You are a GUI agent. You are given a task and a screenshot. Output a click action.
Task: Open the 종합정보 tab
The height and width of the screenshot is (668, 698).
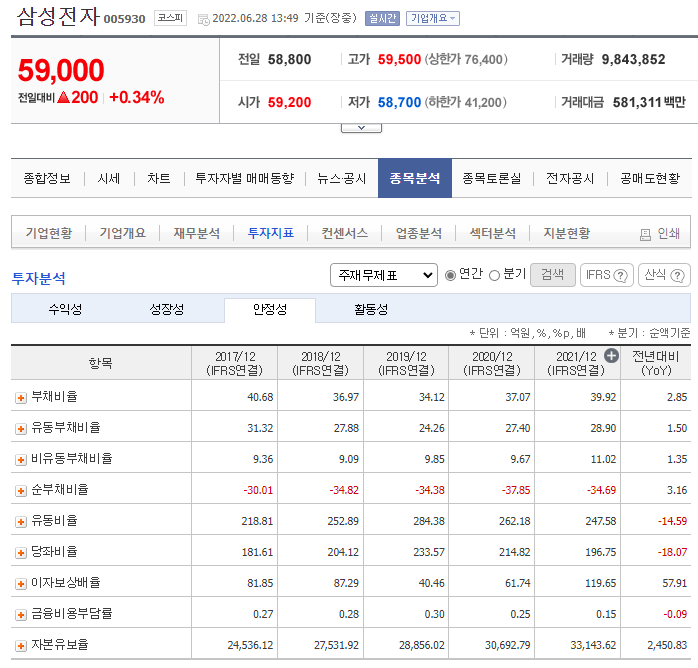[x=47, y=178]
